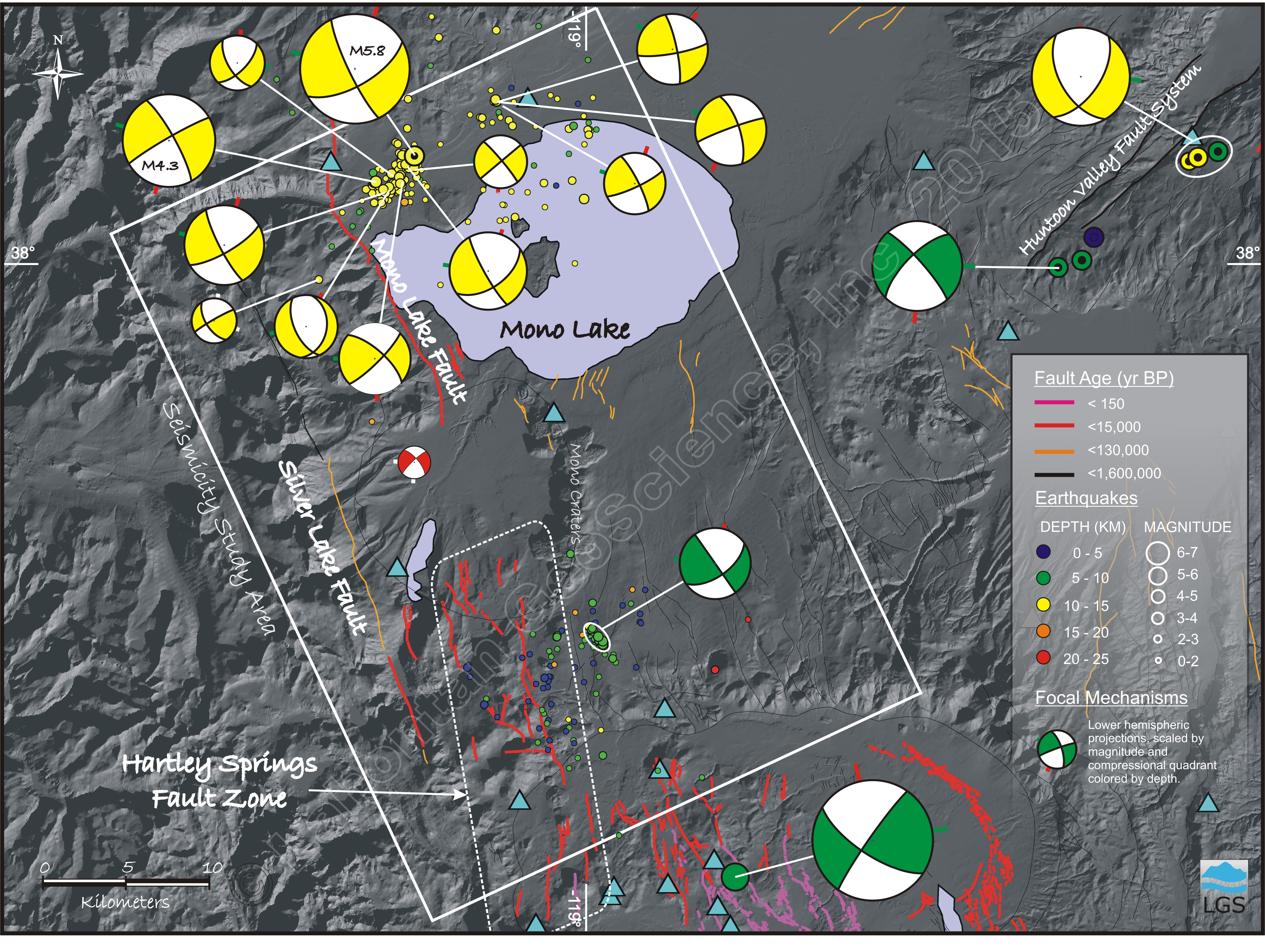
Task: Click the blue 0 - 5 depth circle
Action: click(1044, 552)
